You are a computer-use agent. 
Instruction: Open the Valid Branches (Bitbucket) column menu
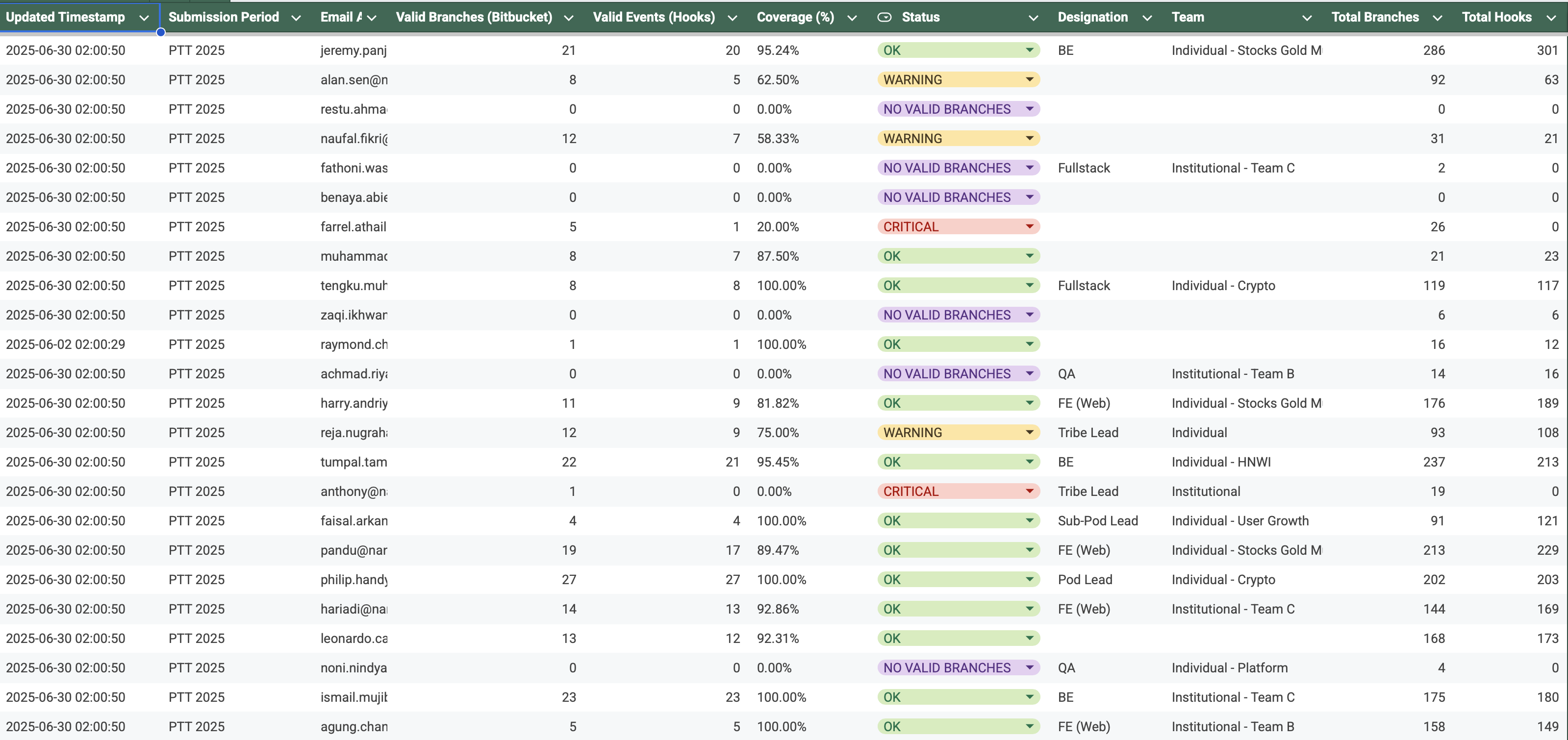pyautogui.click(x=569, y=17)
